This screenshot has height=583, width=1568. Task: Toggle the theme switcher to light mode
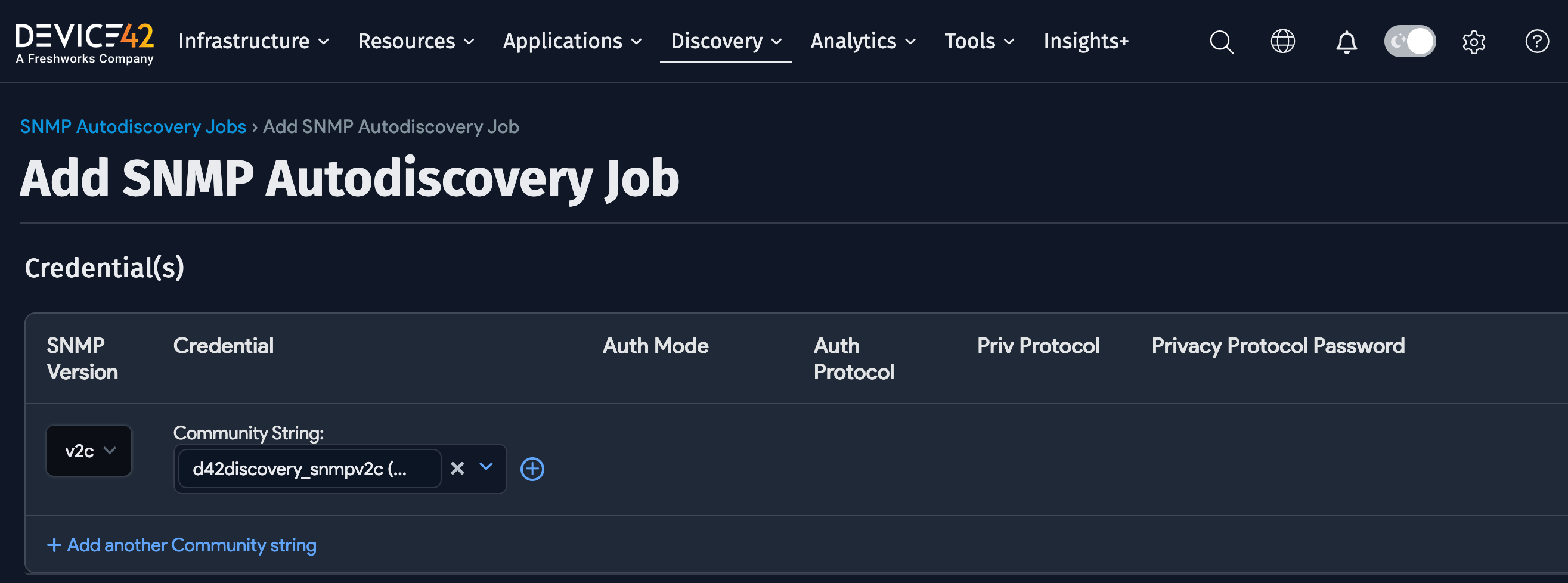(1410, 41)
